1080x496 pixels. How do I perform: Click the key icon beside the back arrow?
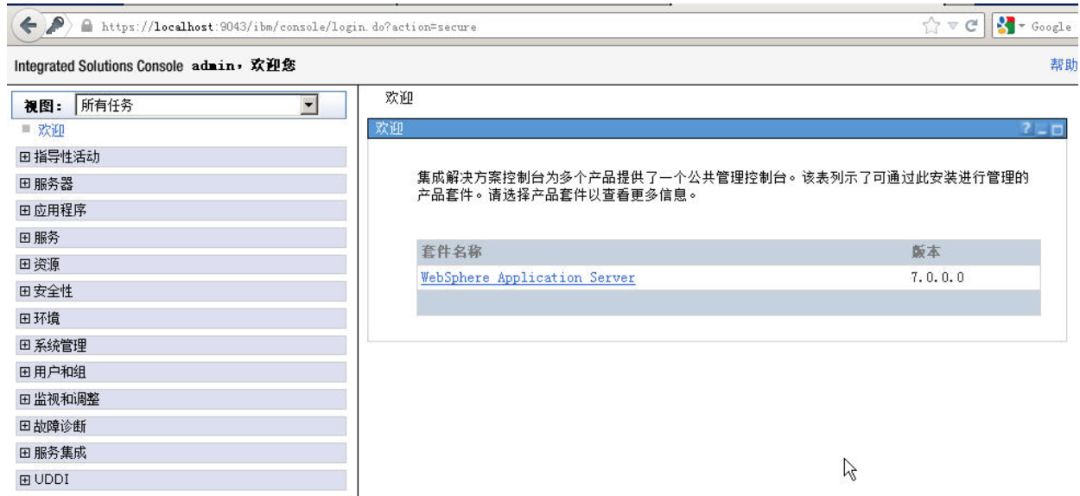tap(56, 25)
